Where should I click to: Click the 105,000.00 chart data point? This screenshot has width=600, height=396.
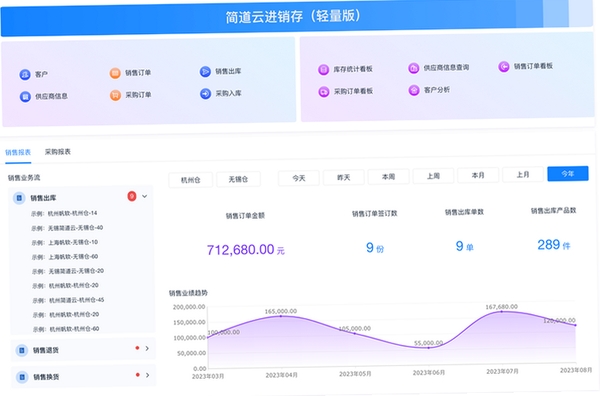pos(355,334)
